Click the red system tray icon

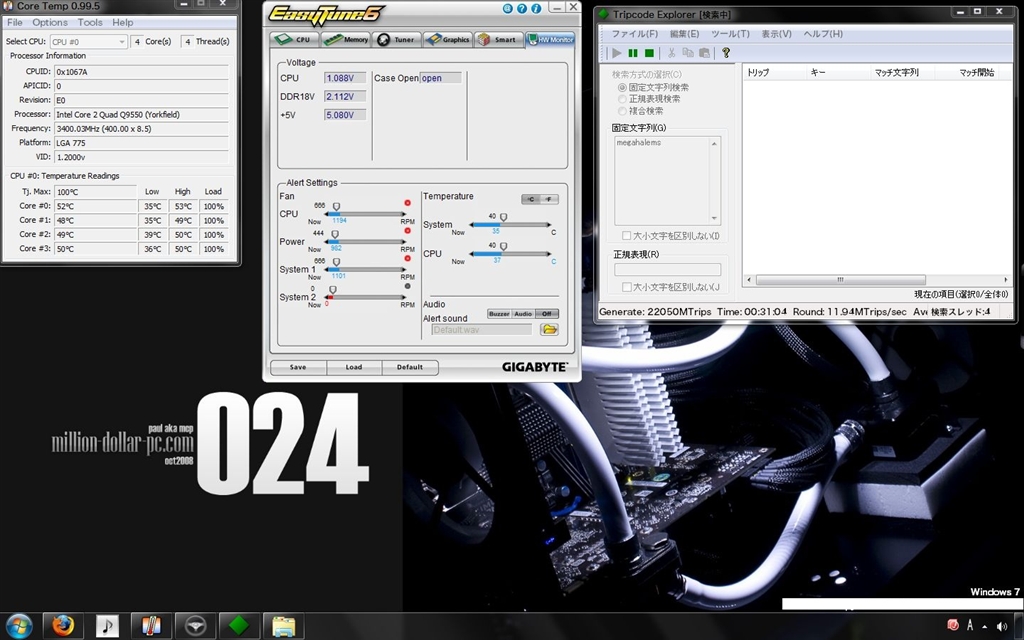(x=952, y=626)
